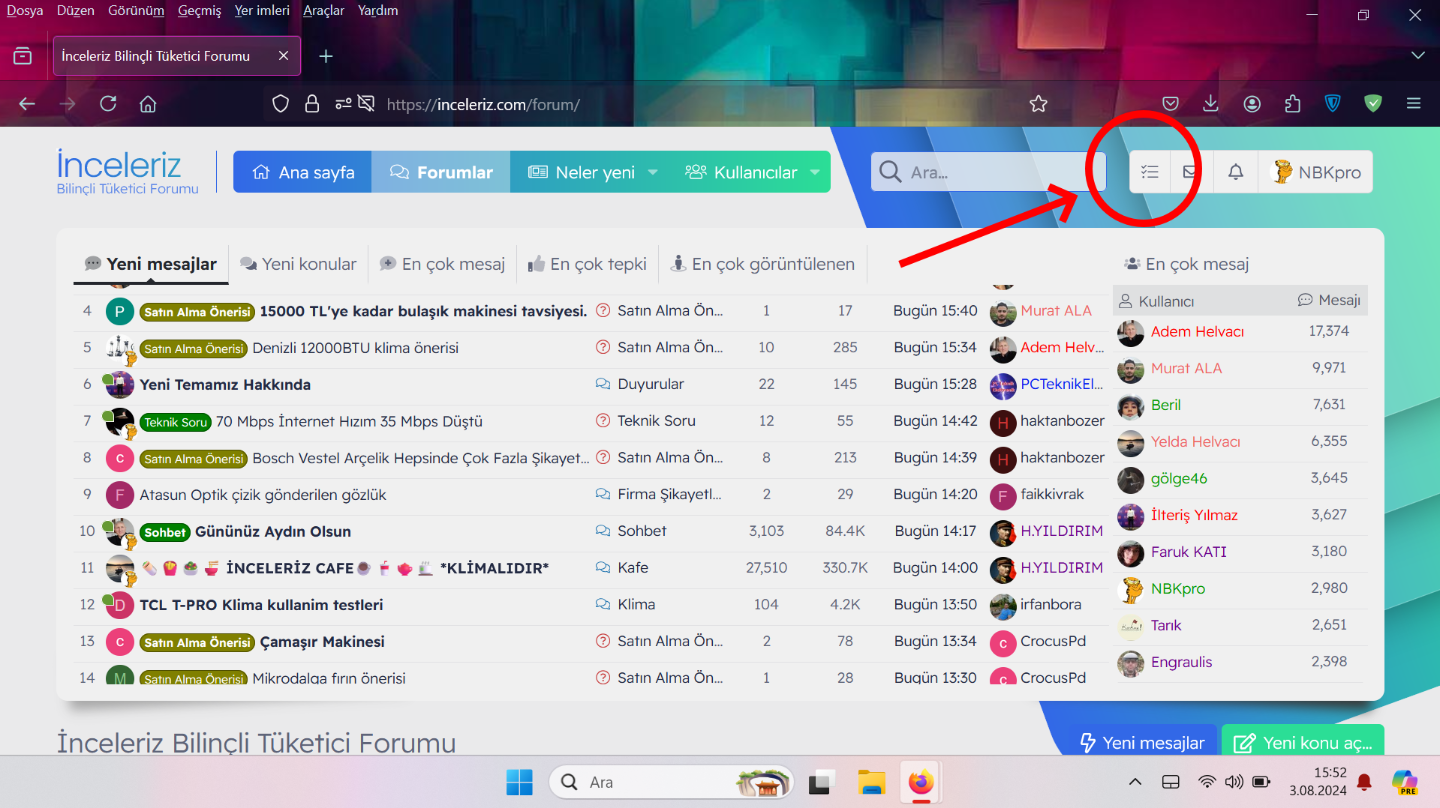1440x808 pixels.
Task: Close the İnceleriz browser tab
Action: pos(283,56)
